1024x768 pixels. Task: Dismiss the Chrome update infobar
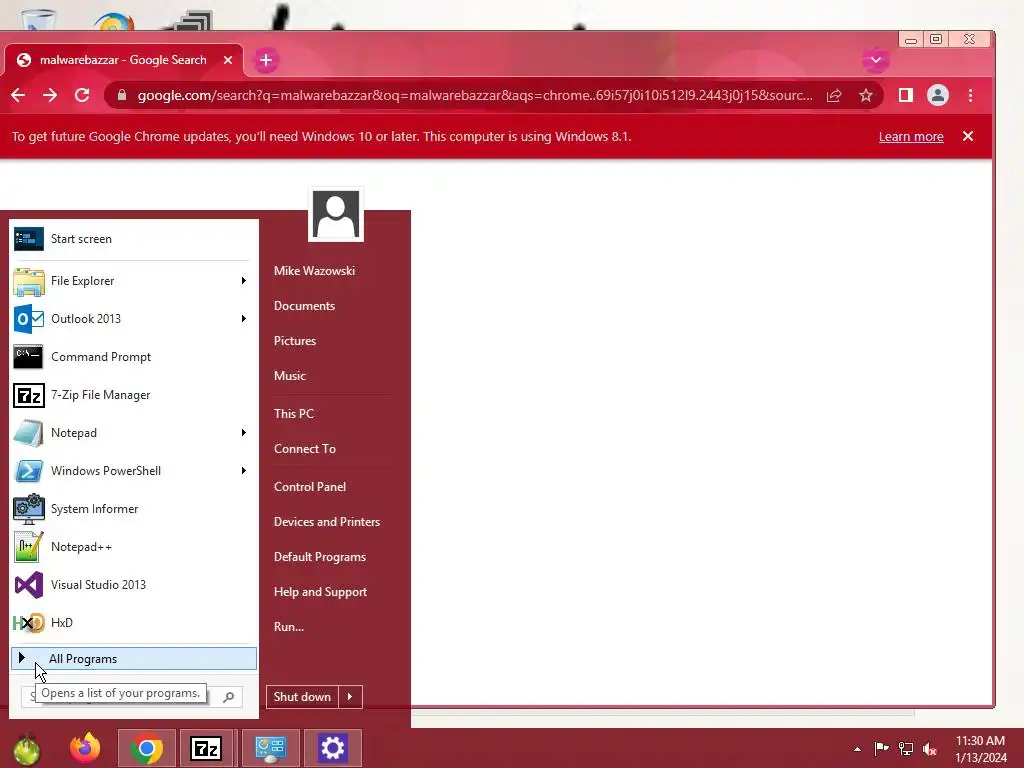[968, 136]
